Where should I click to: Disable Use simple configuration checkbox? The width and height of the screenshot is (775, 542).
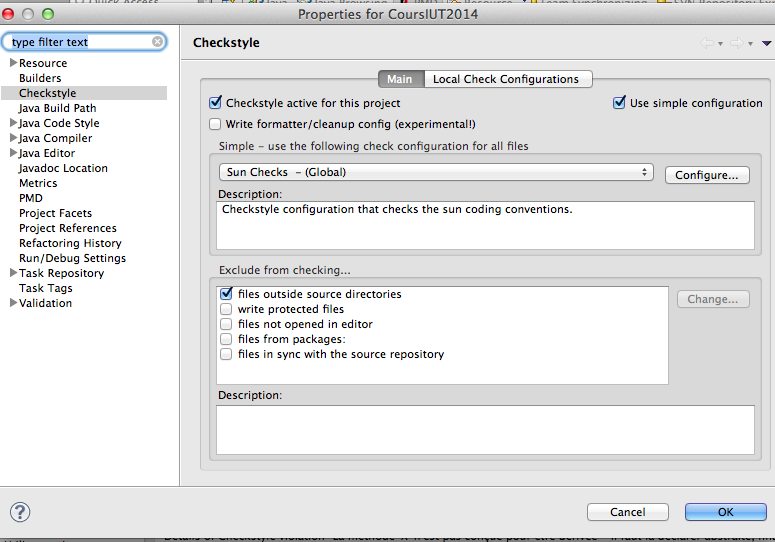click(619, 103)
